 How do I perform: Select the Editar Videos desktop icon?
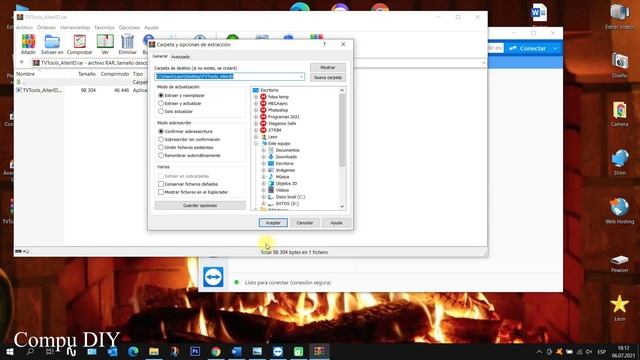pos(620,16)
